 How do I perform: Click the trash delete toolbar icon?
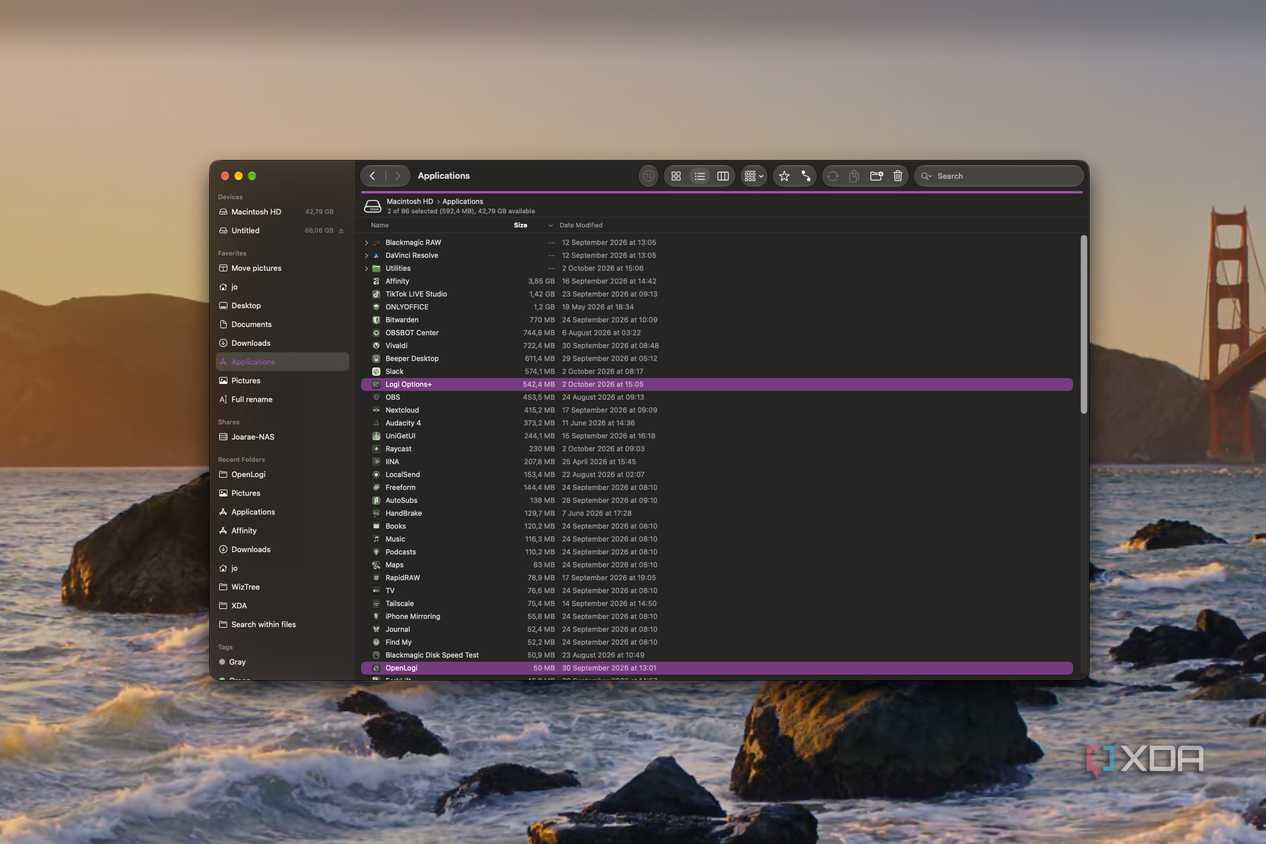coord(898,176)
